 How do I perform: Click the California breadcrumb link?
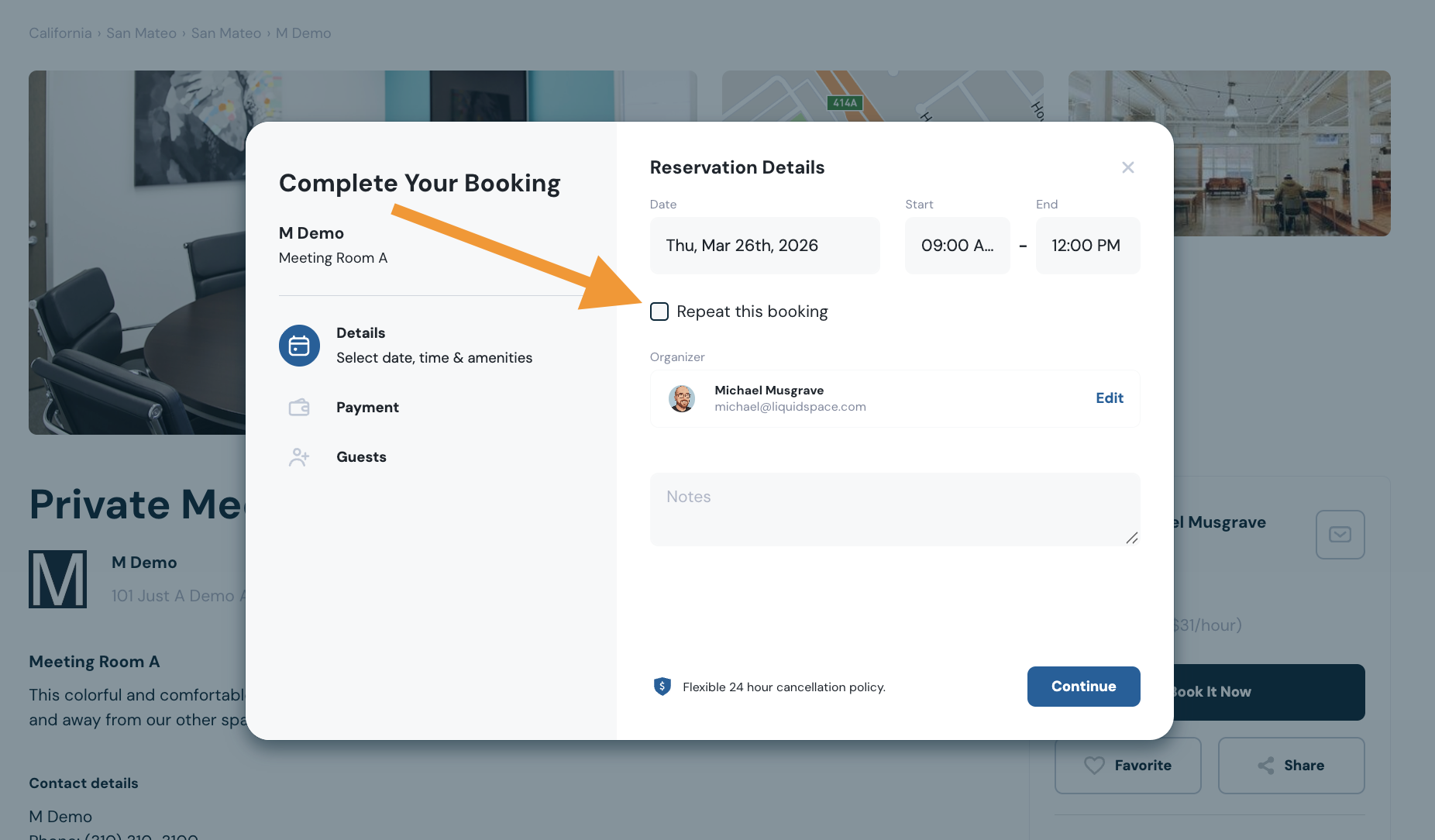pos(60,33)
